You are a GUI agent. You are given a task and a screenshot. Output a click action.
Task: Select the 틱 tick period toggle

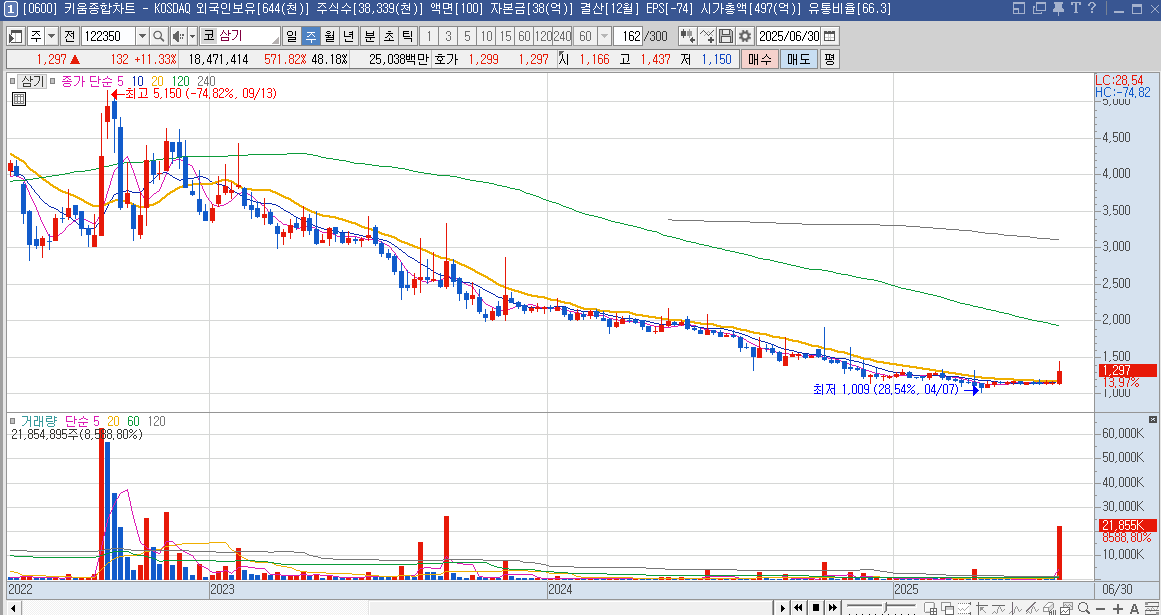point(407,36)
